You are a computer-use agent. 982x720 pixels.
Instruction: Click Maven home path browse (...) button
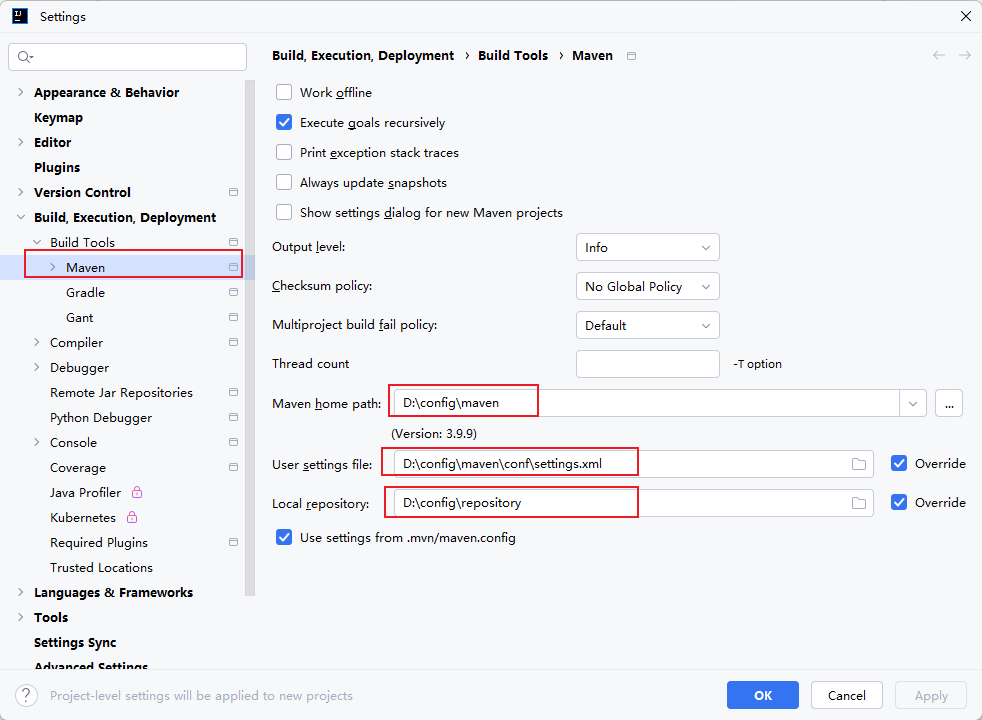pyautogui.click(x=949, y=404)
